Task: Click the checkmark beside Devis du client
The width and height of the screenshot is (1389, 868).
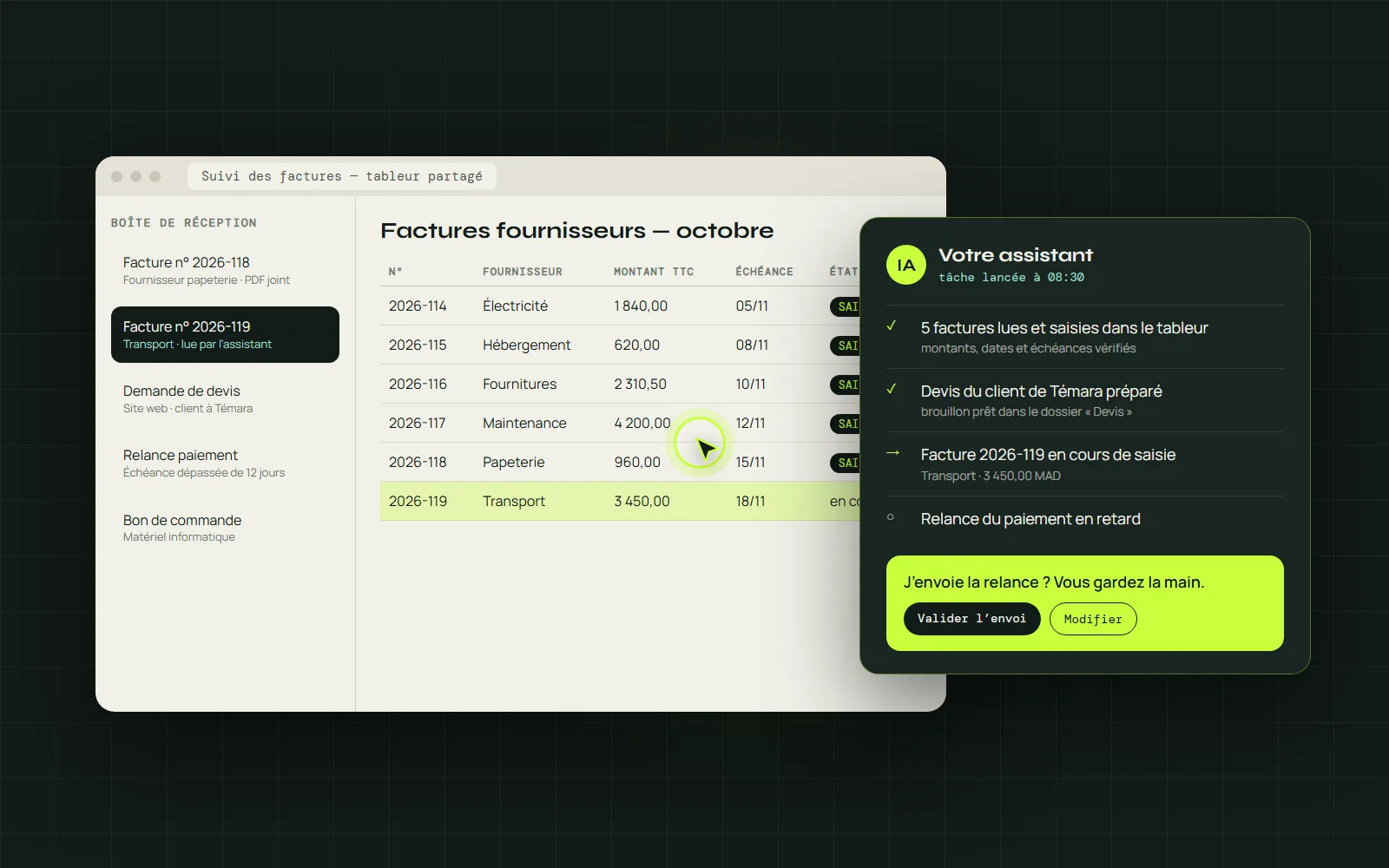Action: pyautogui.click(x=892, y=389)
